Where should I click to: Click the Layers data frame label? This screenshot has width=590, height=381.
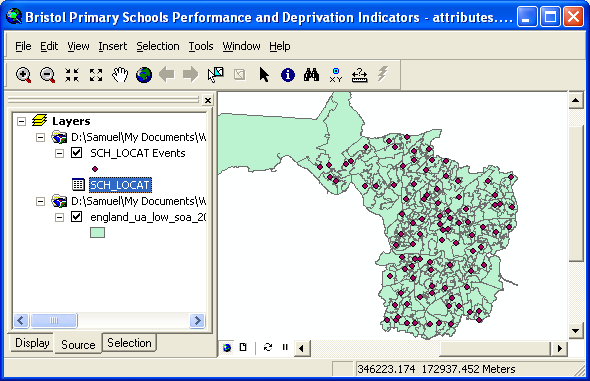71,121
